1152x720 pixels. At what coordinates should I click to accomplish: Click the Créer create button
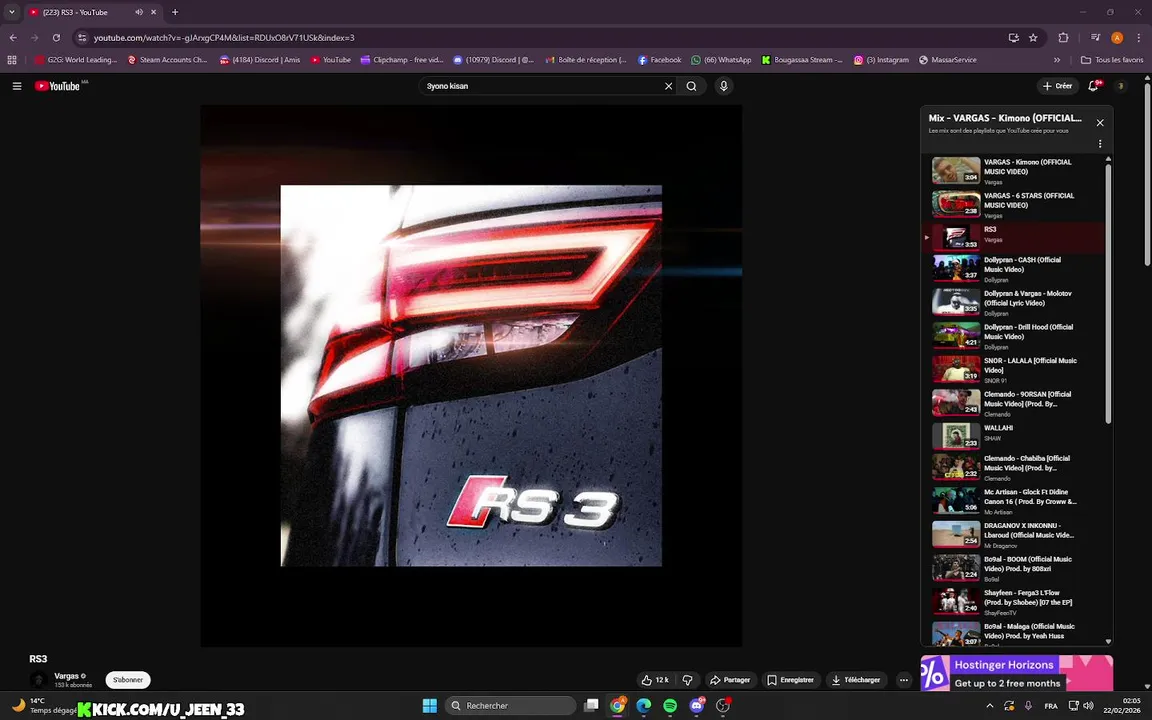(1057, 86)
